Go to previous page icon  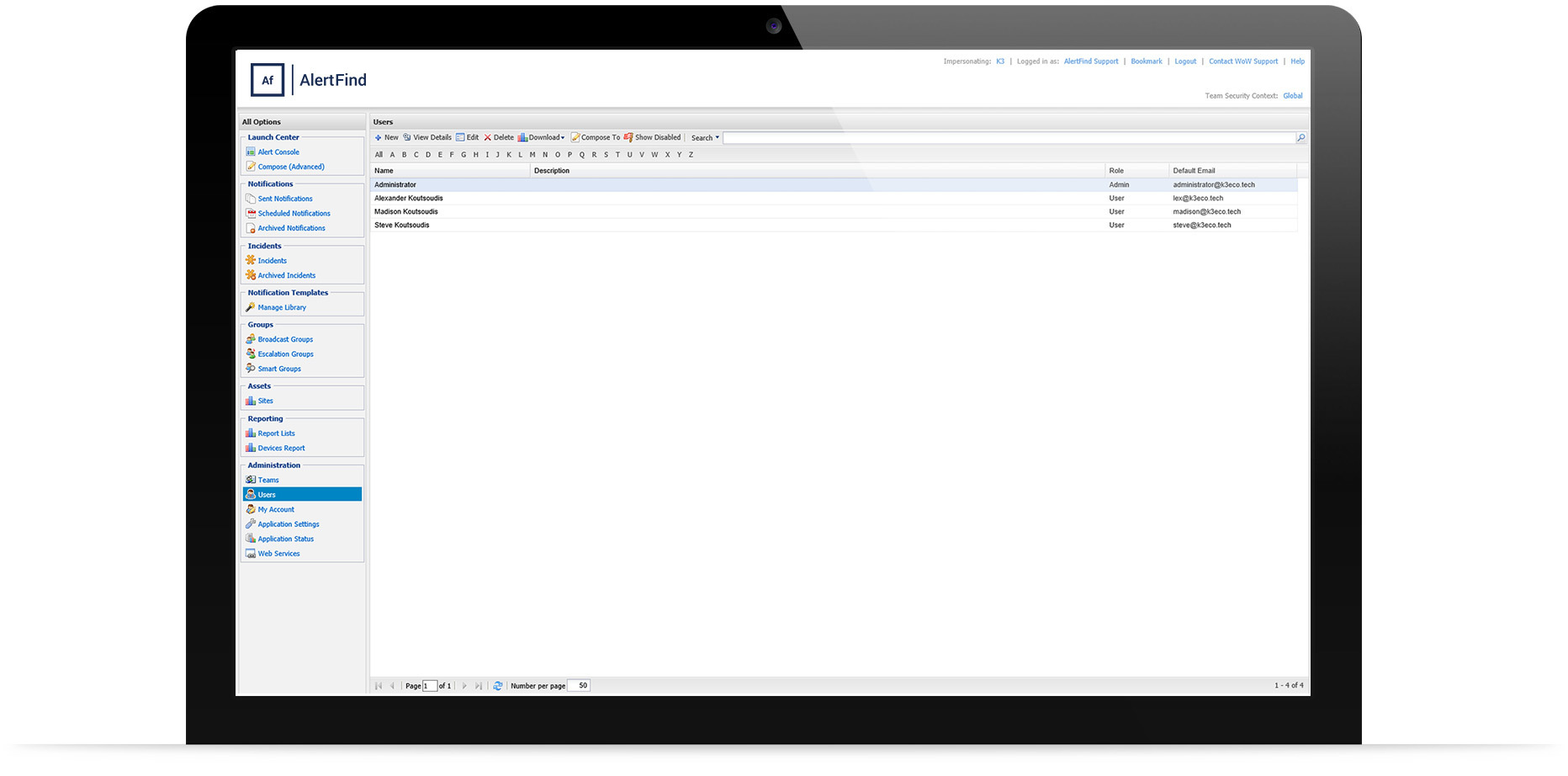point(392,686)
